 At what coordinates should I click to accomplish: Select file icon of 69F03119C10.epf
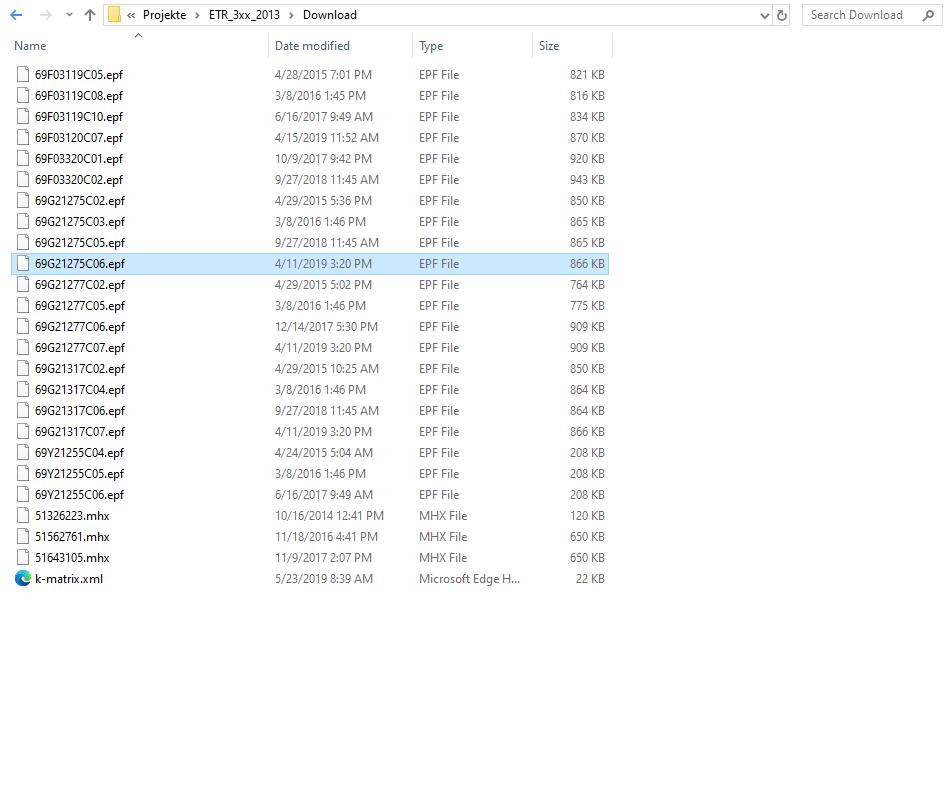(x=23, y=116)
